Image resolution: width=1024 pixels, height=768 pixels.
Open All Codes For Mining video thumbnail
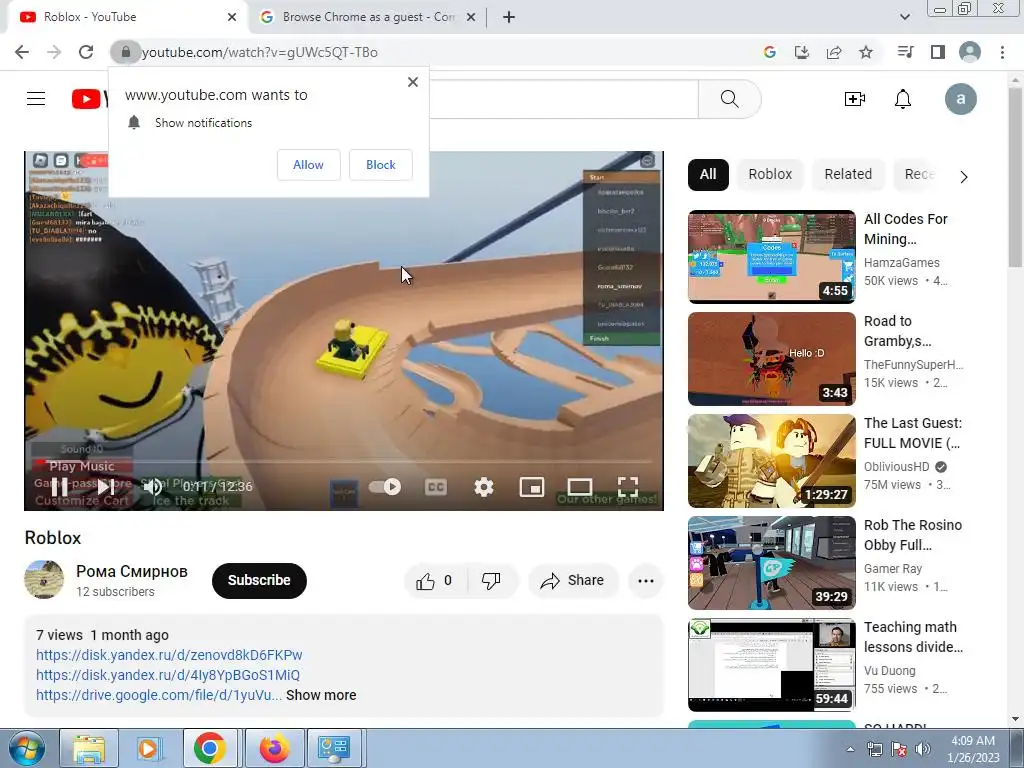[x=771, y=257]
